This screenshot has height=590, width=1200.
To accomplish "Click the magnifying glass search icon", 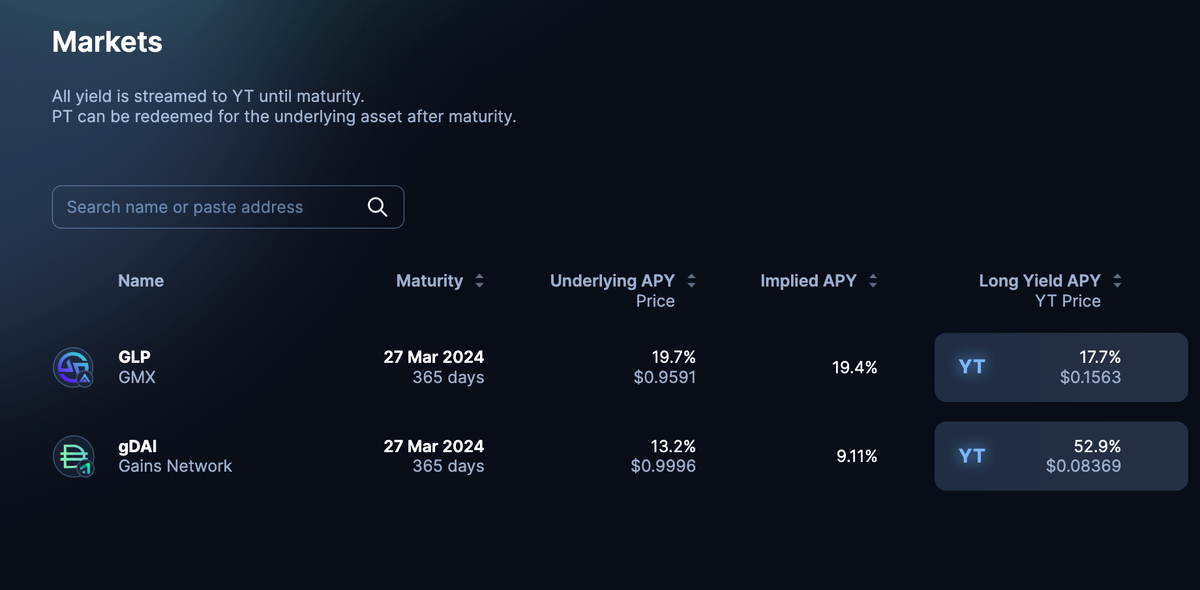I will click(377, 207).
